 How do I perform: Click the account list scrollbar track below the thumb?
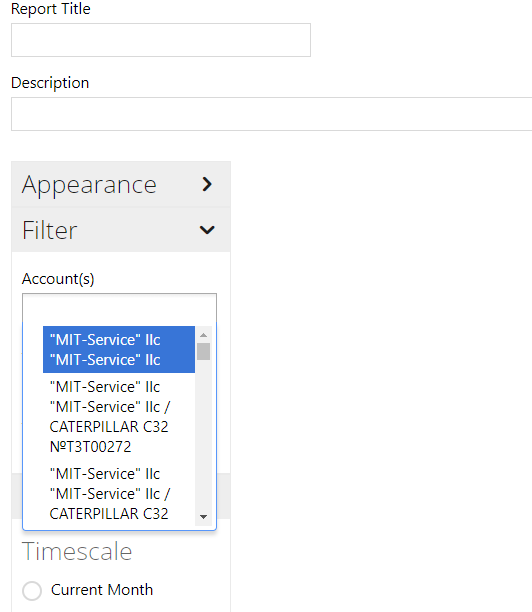click(x=203, y=435)
